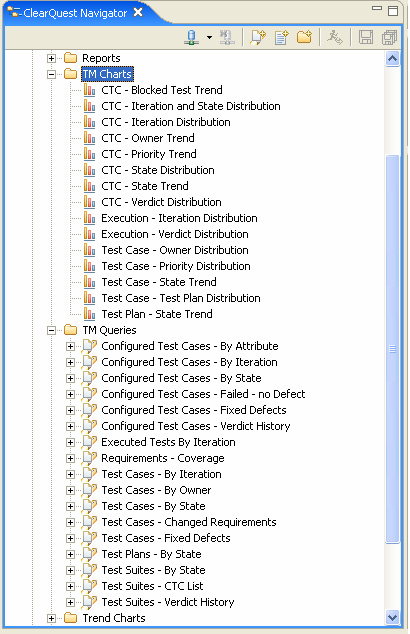
Task: Maximize the ClearQuest Navigator view
Action: [393, 11]
